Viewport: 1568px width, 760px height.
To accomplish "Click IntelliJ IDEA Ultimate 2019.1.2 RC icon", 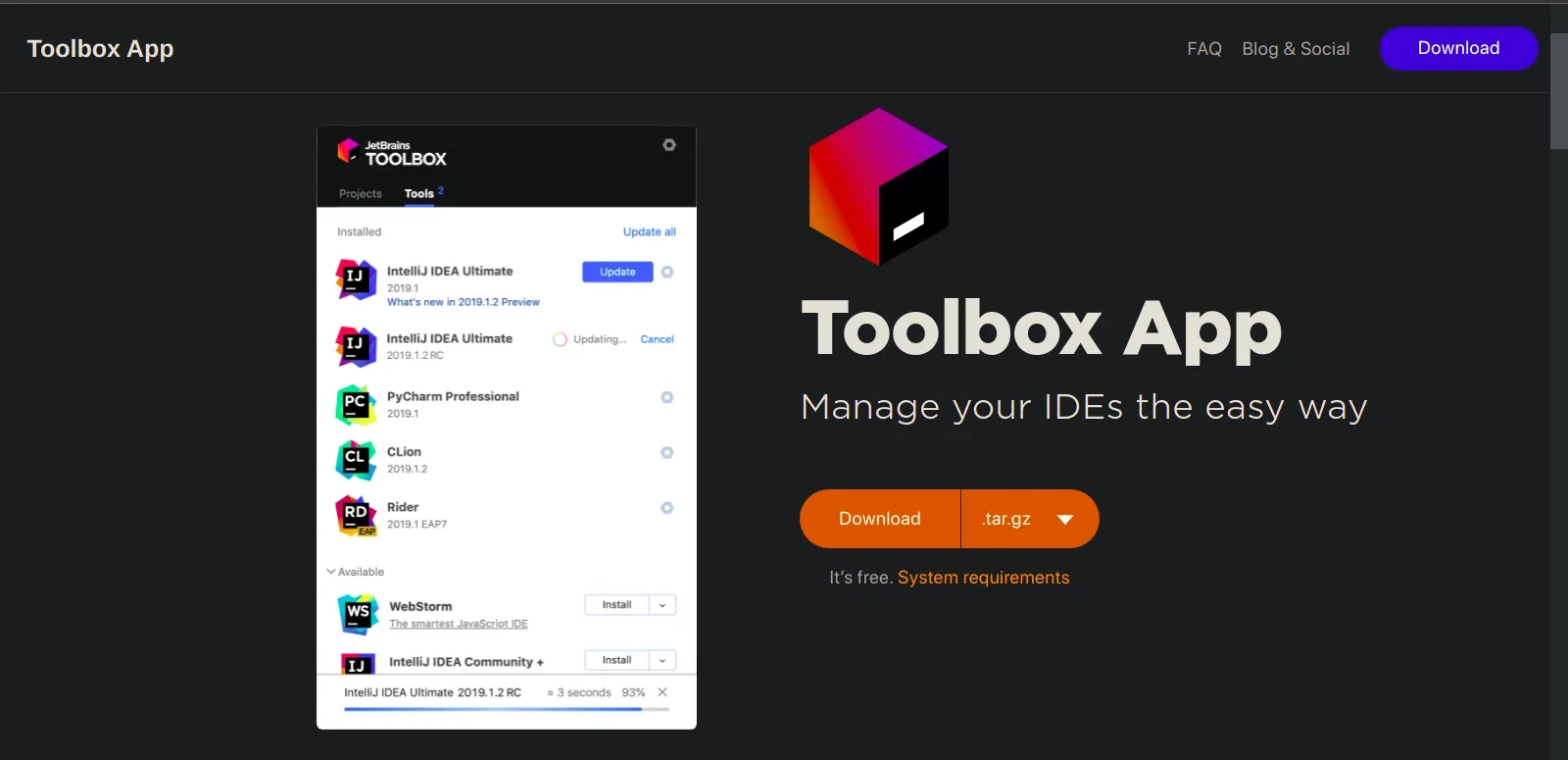I will 356,346.
